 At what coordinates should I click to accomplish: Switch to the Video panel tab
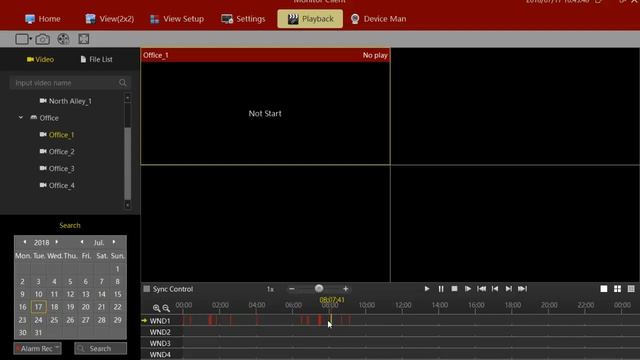tap(40, 59)
